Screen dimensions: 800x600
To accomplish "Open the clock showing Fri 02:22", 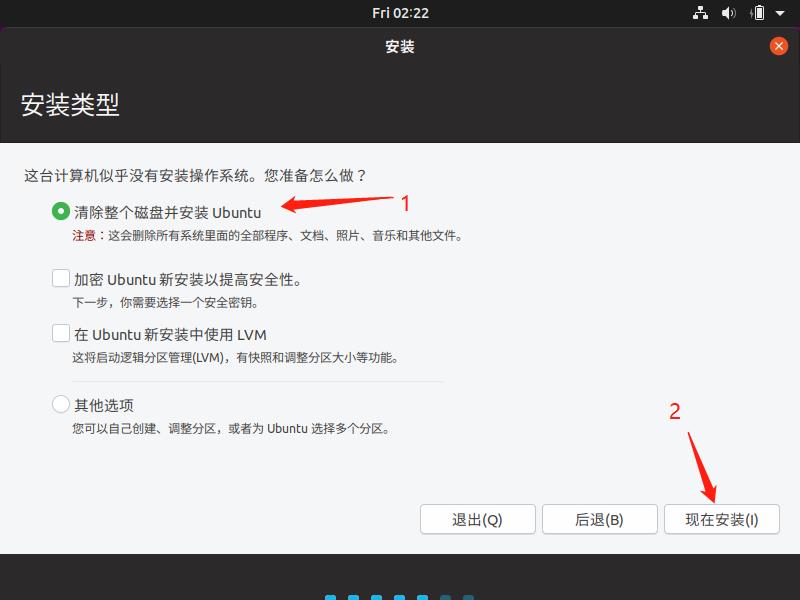I will coord(401,13).
